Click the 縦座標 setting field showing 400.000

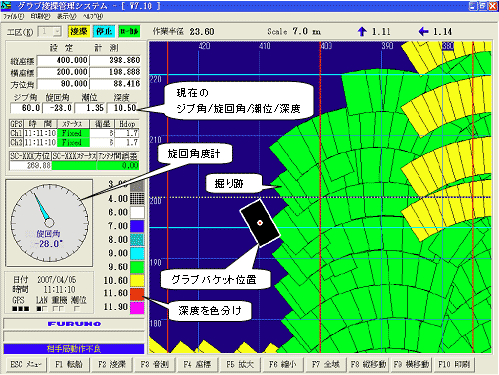click(63, 60)
